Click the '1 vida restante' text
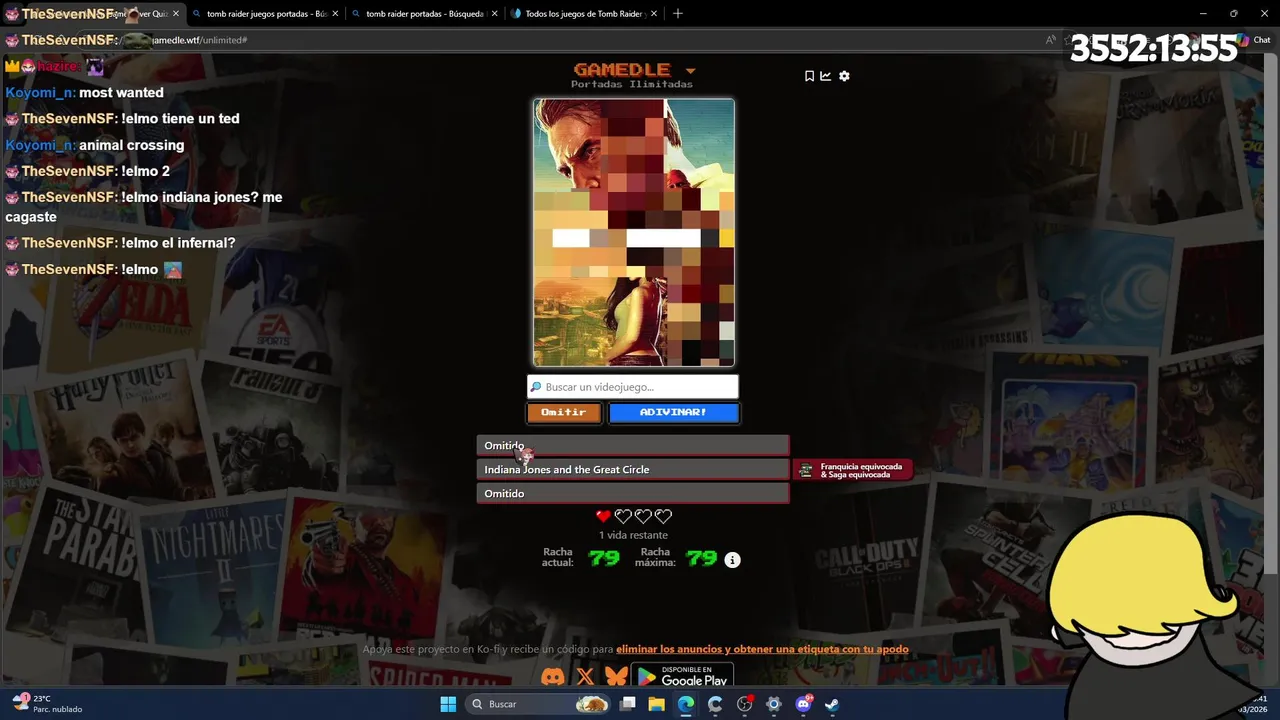The width and height of the screenshot is (1280, 720). (x=633, y=535)
